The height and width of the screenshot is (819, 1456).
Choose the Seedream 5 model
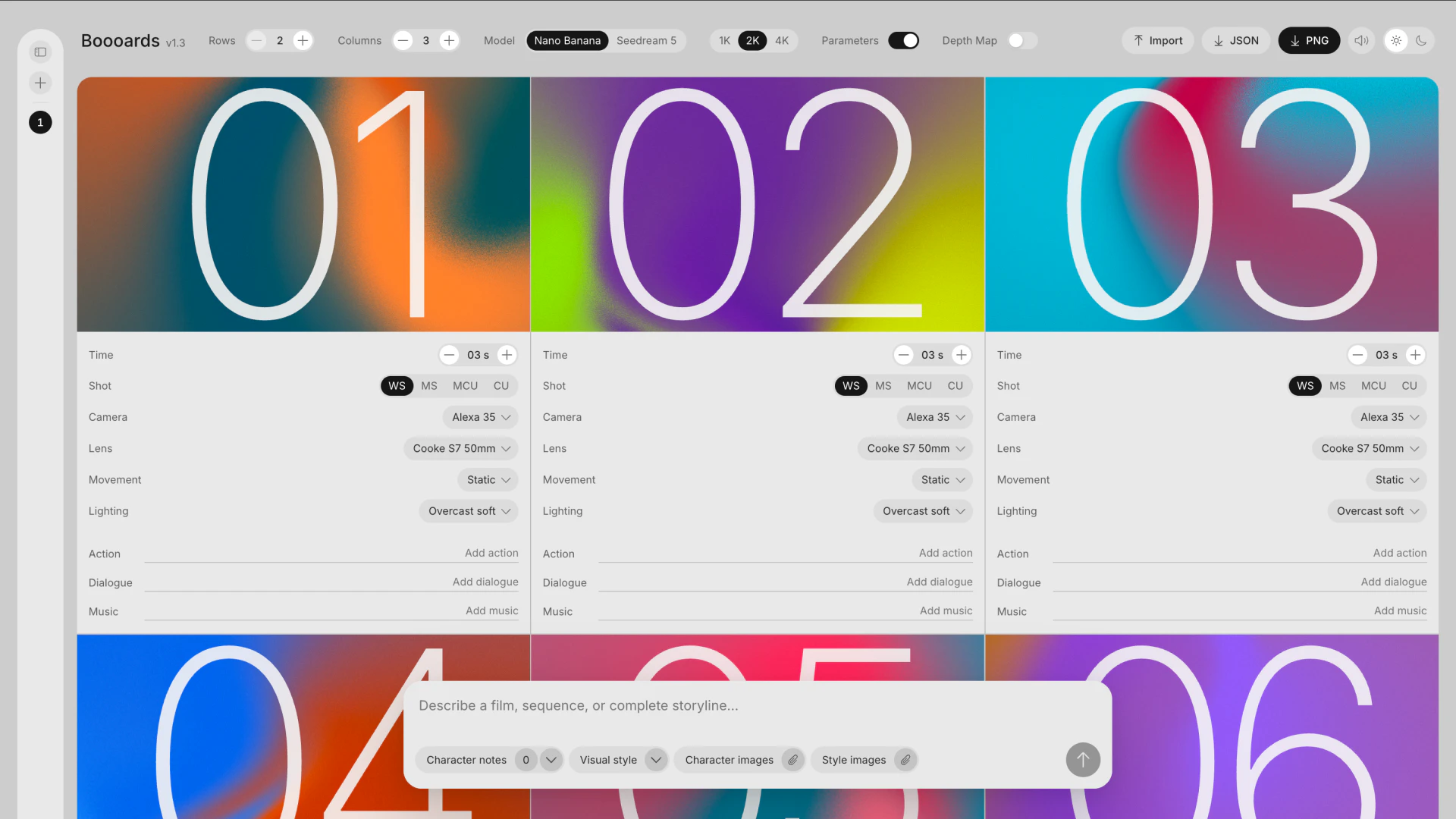tap(646, 40)
